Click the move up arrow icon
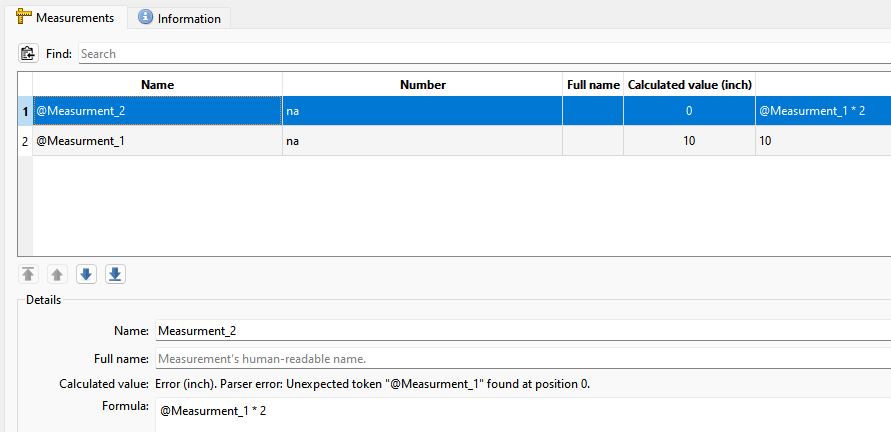 [x=57, y=275]
